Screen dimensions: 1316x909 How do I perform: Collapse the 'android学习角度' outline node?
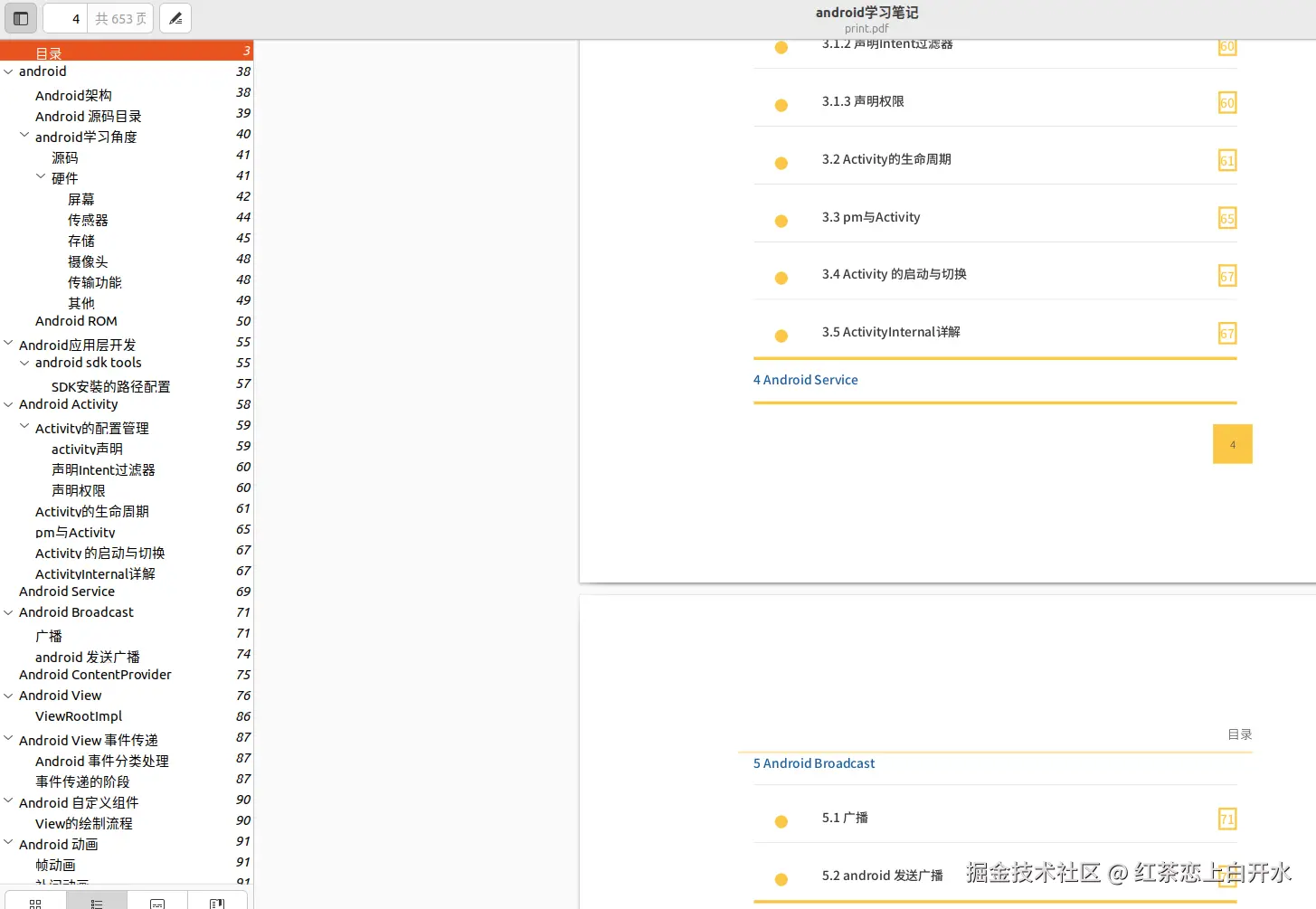(24, 136)
